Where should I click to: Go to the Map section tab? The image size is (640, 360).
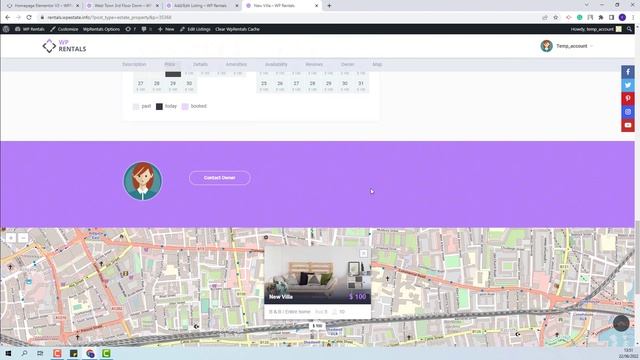coord(377,64)
